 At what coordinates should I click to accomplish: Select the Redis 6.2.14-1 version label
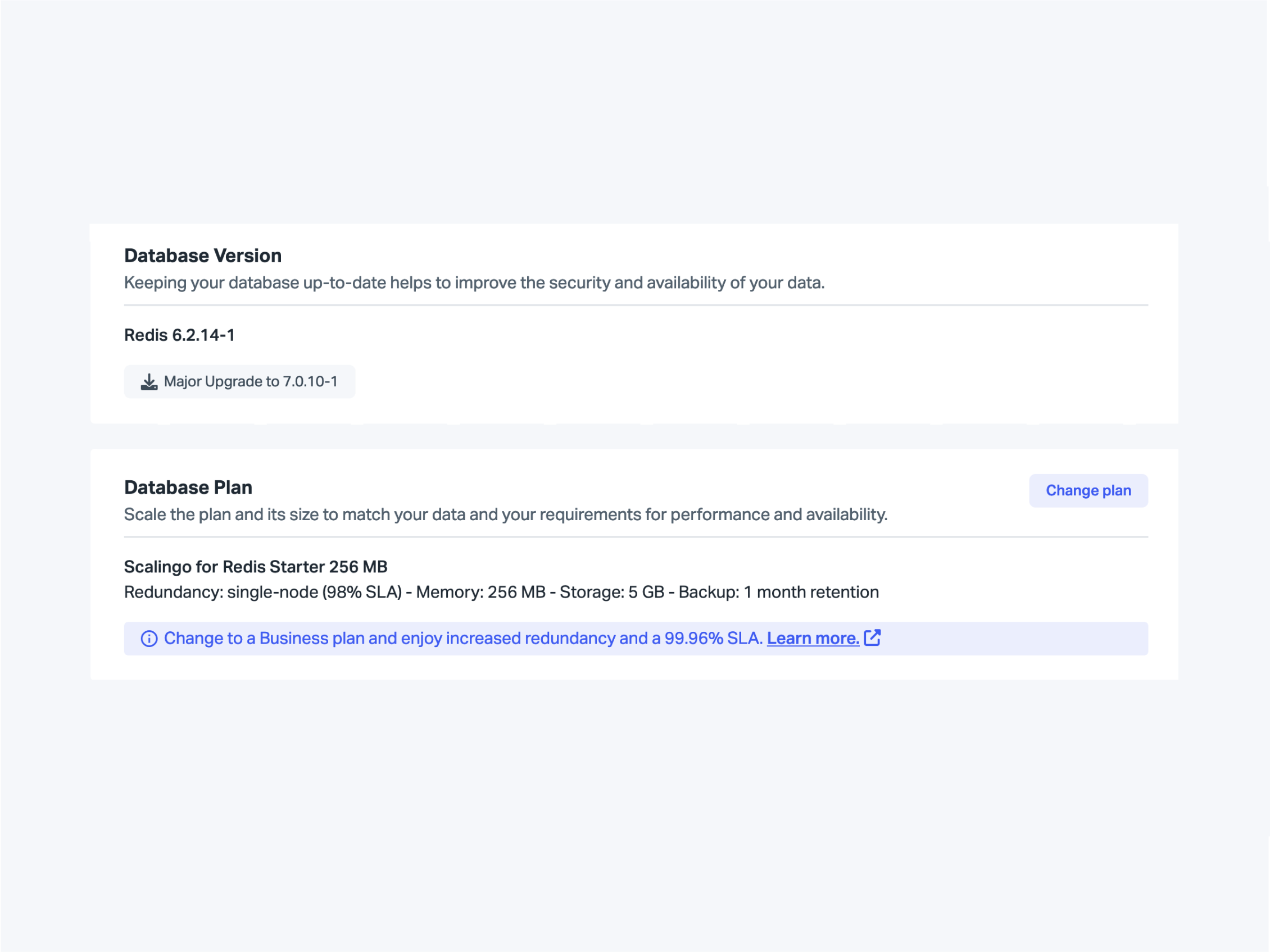point(179,335)
